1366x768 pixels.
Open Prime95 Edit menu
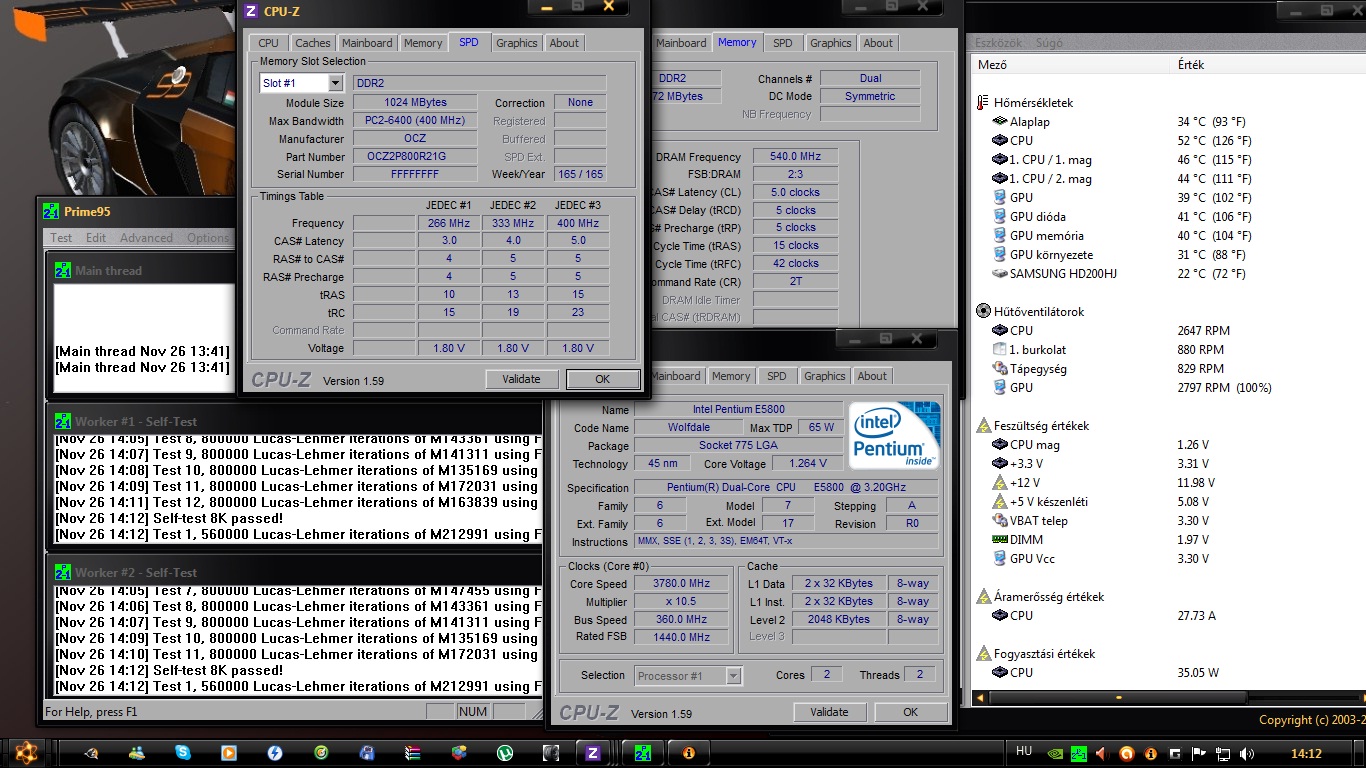point(96,238)
